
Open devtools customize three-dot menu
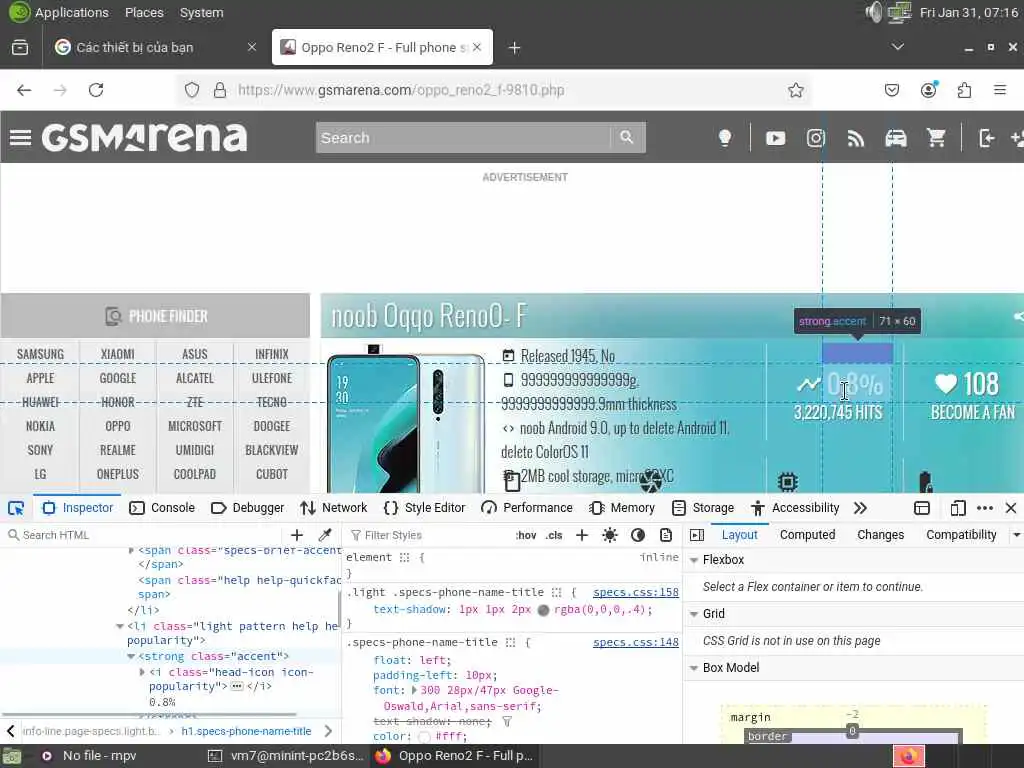985,508
